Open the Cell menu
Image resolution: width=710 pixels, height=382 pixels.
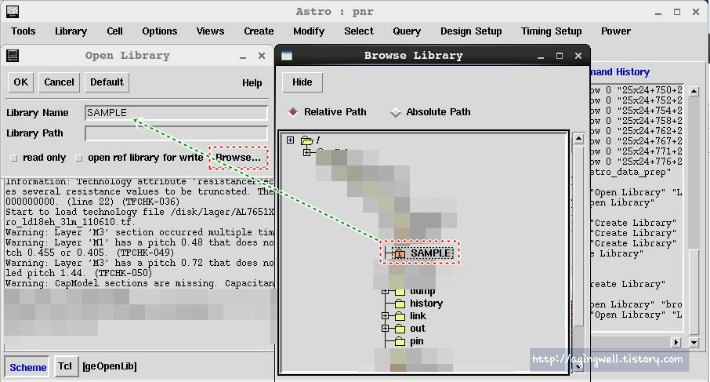coord(115,31)
